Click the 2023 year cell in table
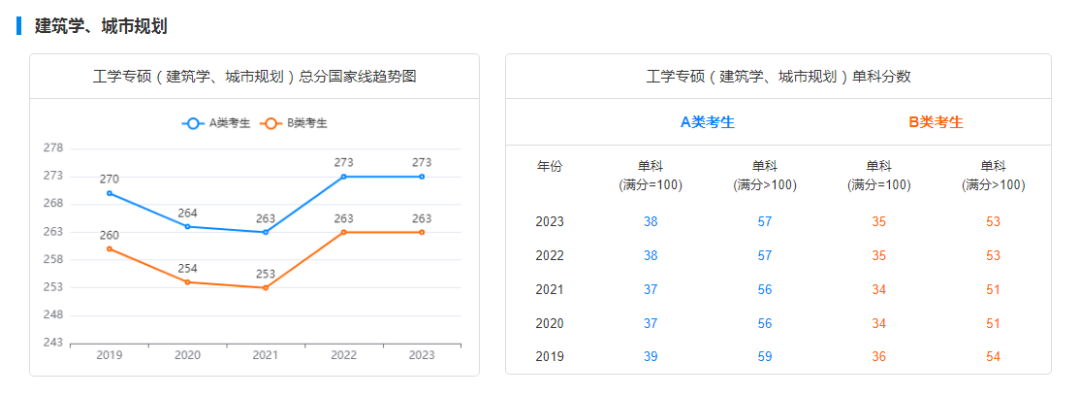The image size is (1080, 395). [550, 222]
